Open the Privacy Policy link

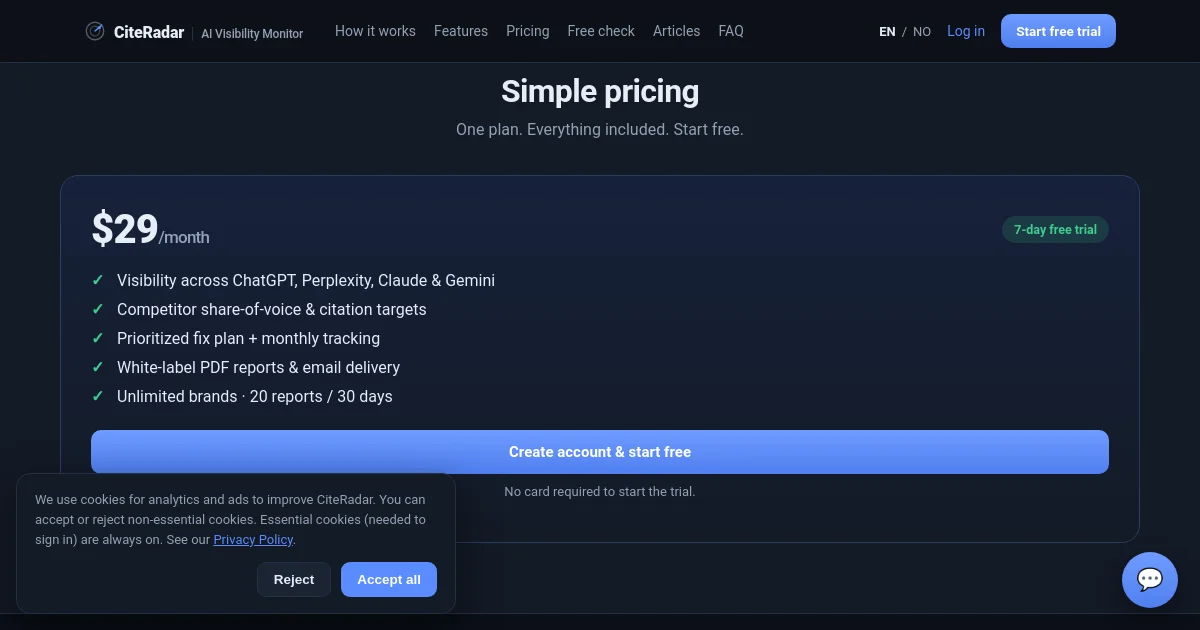click(253, 539)
